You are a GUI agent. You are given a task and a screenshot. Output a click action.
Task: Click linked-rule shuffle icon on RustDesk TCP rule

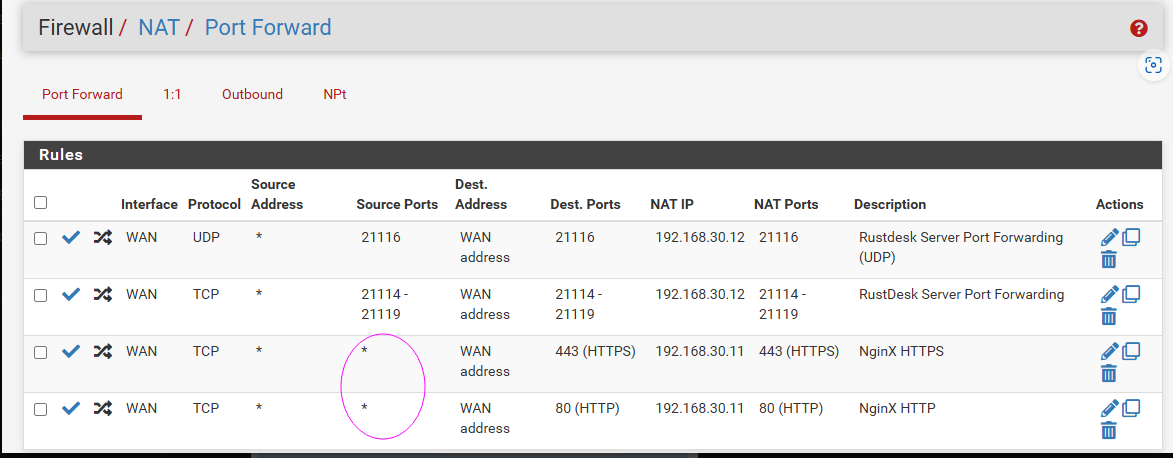coord(102,295)
